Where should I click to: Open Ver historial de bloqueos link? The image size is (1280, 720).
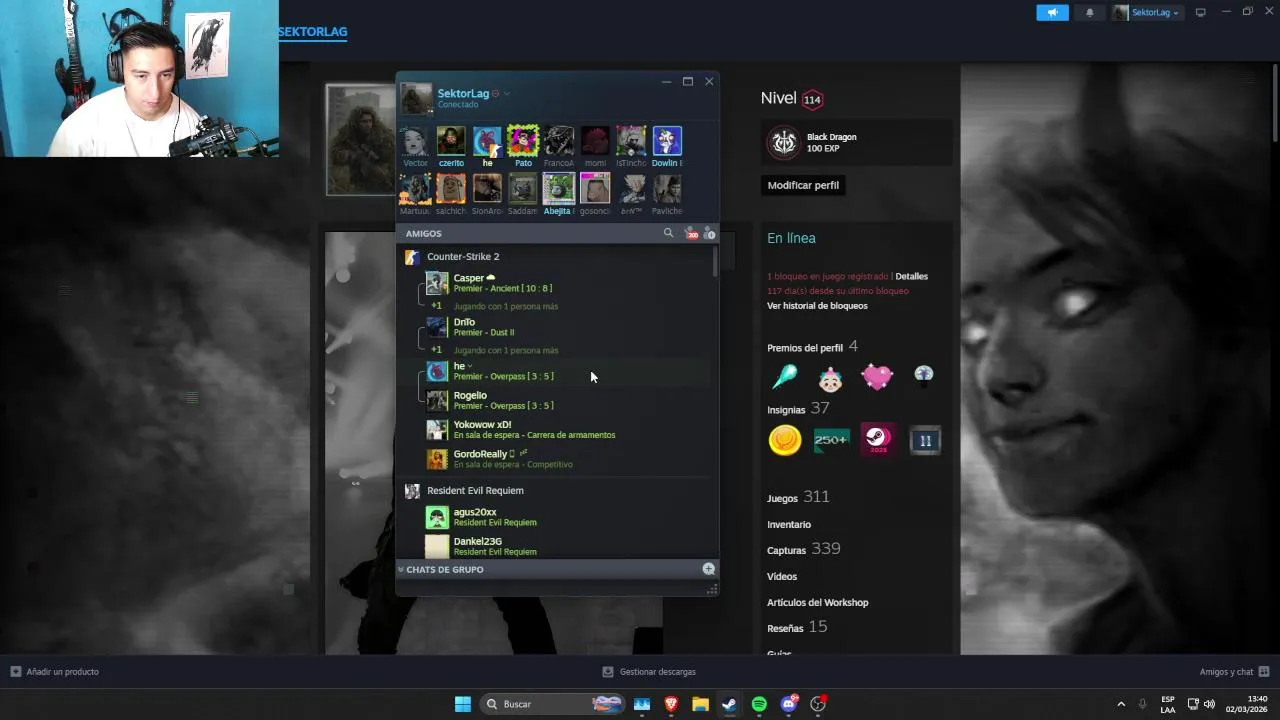tap(817, 306)
